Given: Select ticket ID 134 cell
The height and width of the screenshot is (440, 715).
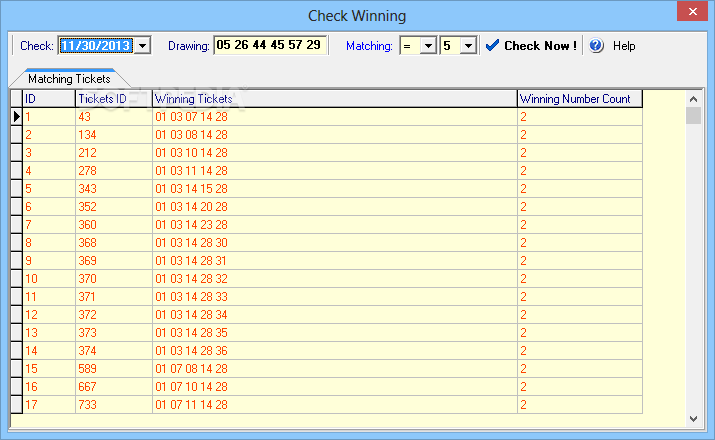Looking at the screenshot, I should coord(114,135).
